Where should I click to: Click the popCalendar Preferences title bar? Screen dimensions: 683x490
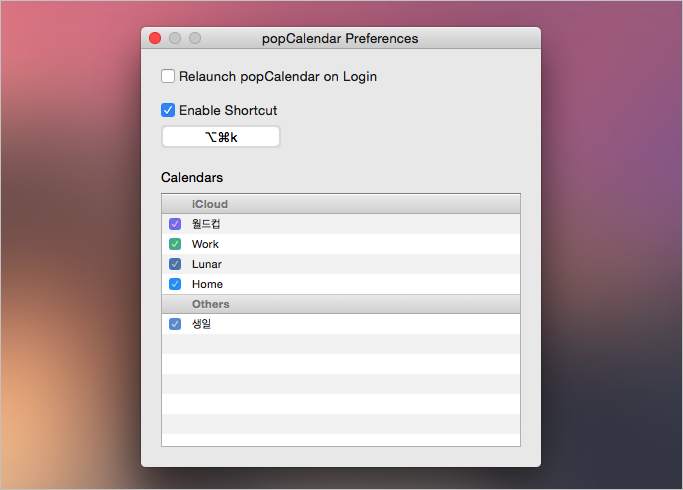[340, 38]
